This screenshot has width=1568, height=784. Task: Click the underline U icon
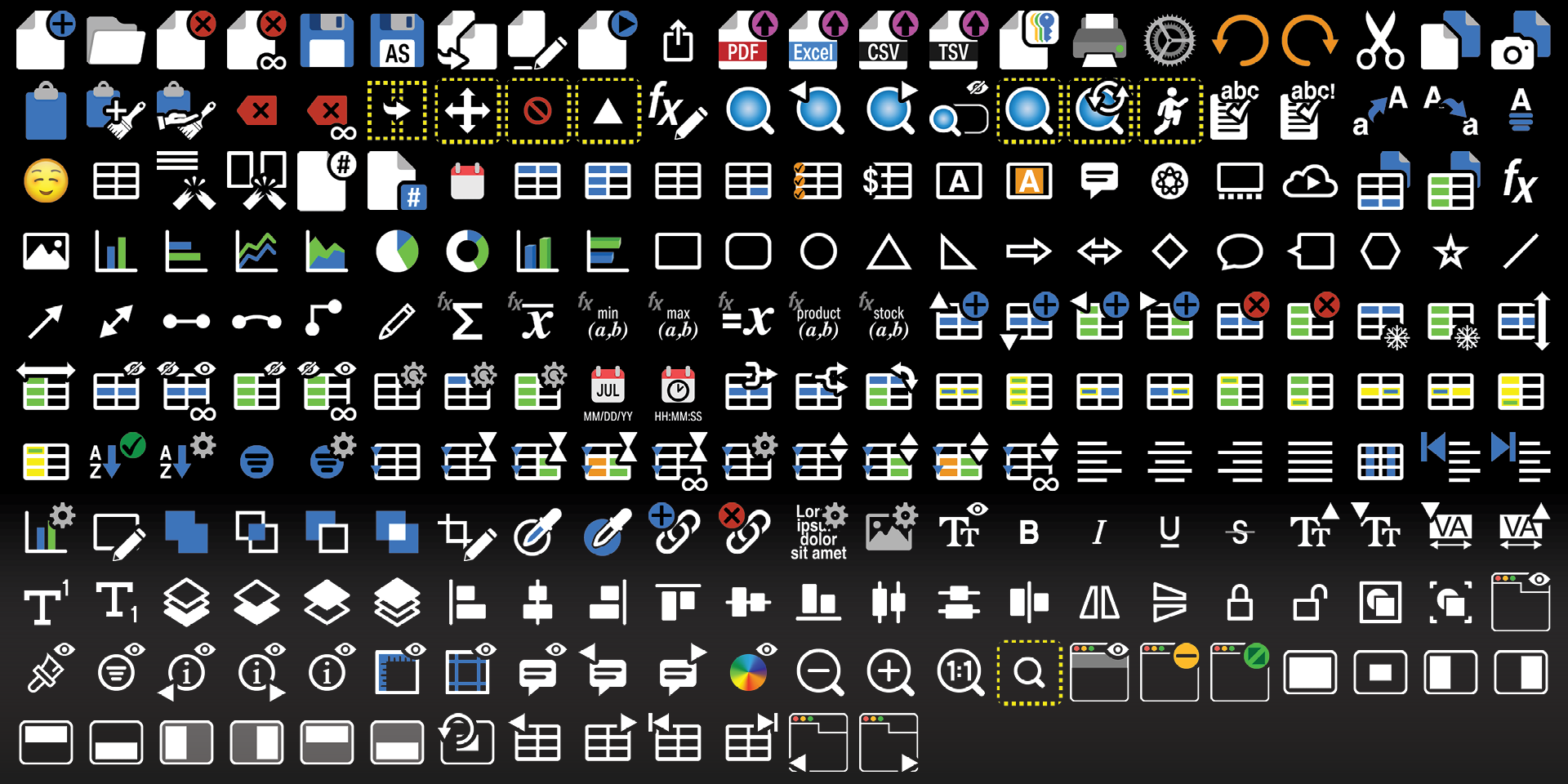pyautogui.click(x=1169, y=533)
